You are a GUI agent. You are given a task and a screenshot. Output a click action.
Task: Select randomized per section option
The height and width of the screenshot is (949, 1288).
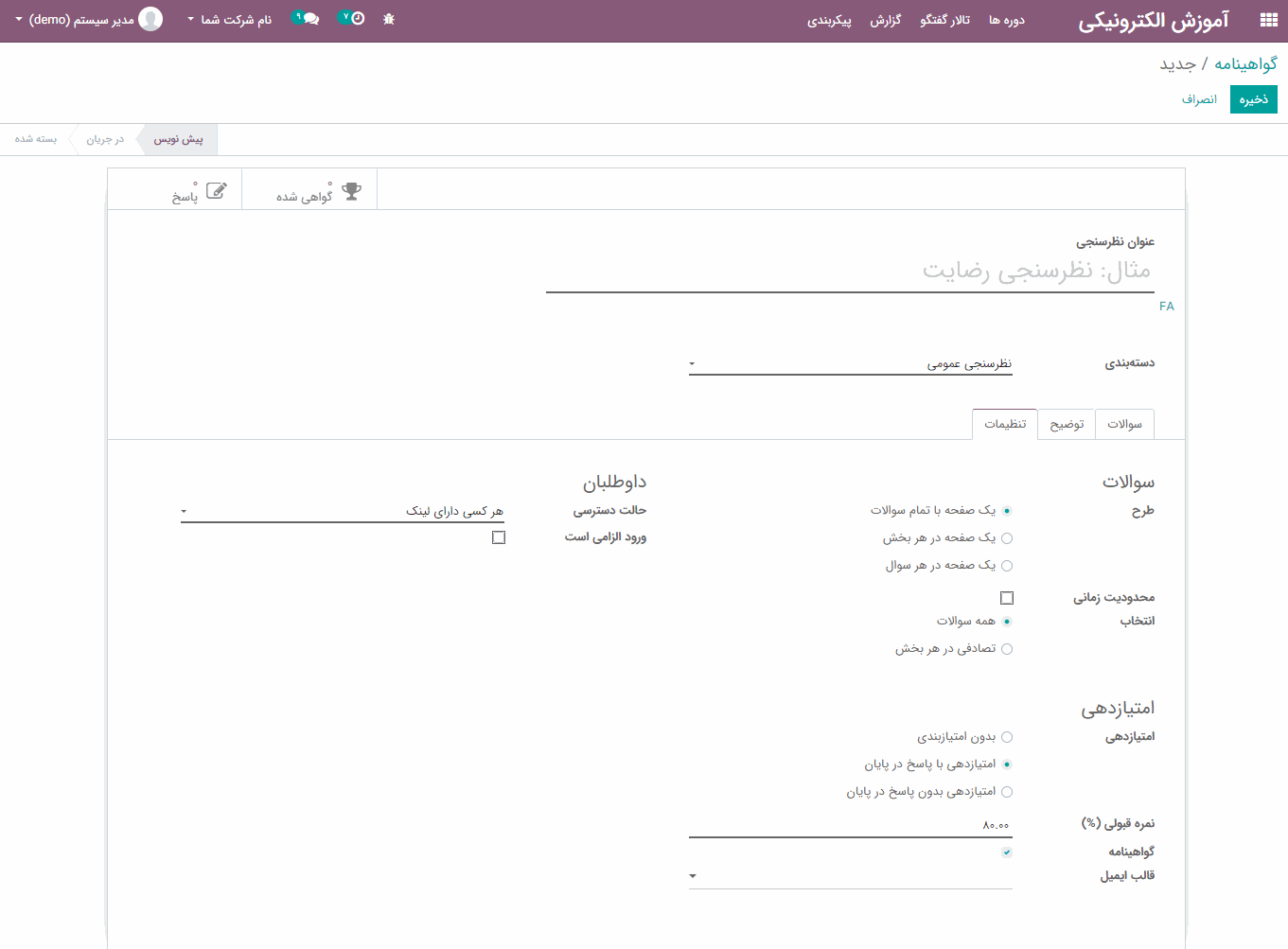coord(1007,649)
